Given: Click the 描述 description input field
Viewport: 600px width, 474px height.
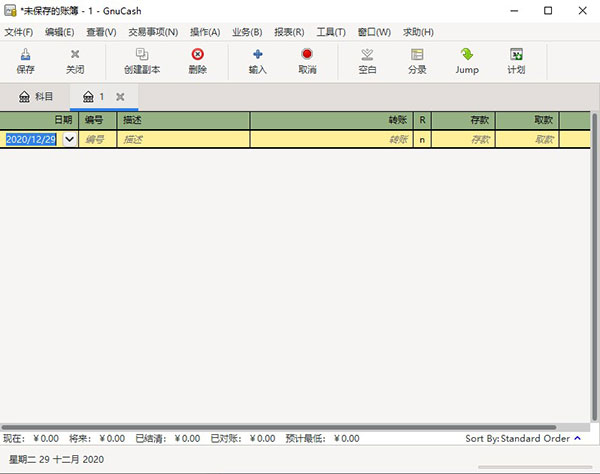Looking at the screenshot, I should click(183, 140).
